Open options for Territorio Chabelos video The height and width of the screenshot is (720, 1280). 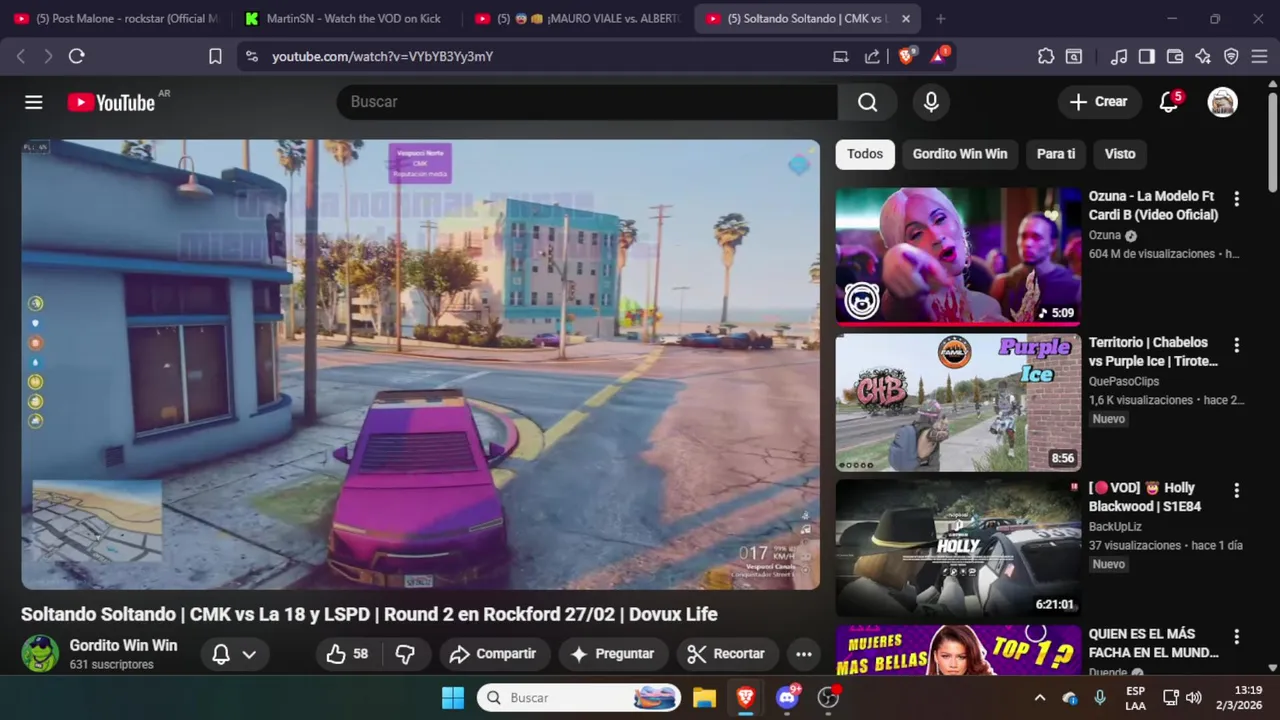(1236, 345)
